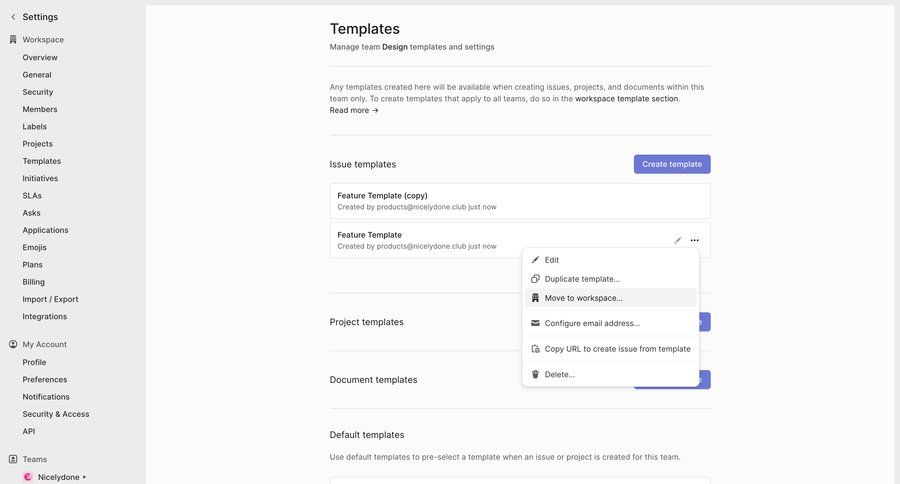This screenshot has width=900, height=484.
Task: Navigate to Security & Access
Action: (56, 413)
